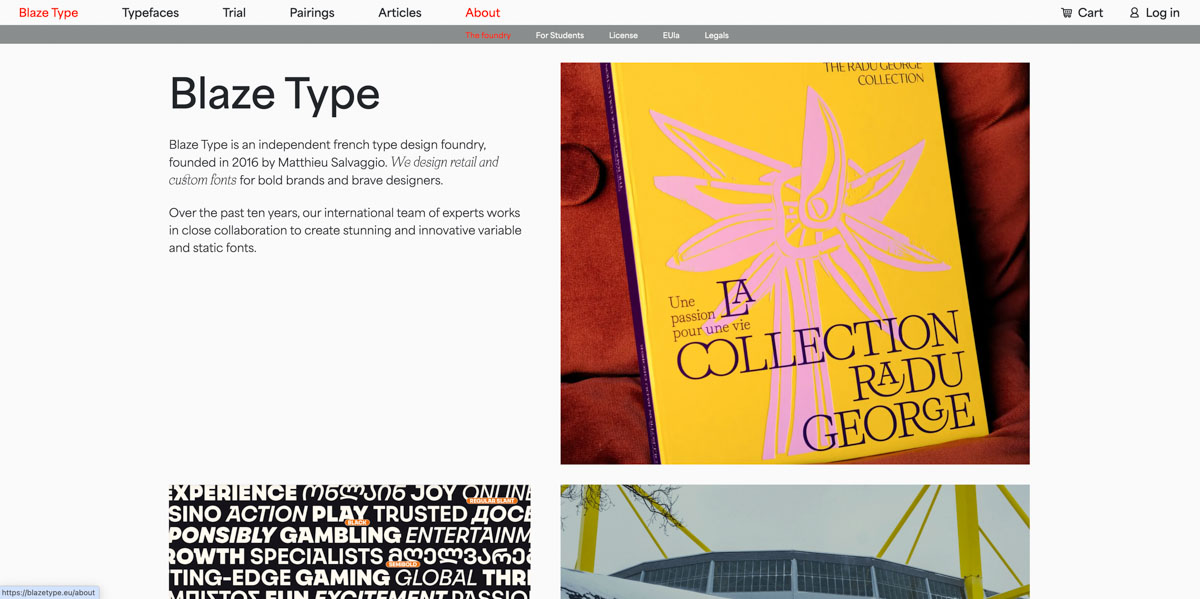Go home via the red Blaze Type logo
Screen dimensions: 1200x599
[48, 13]
